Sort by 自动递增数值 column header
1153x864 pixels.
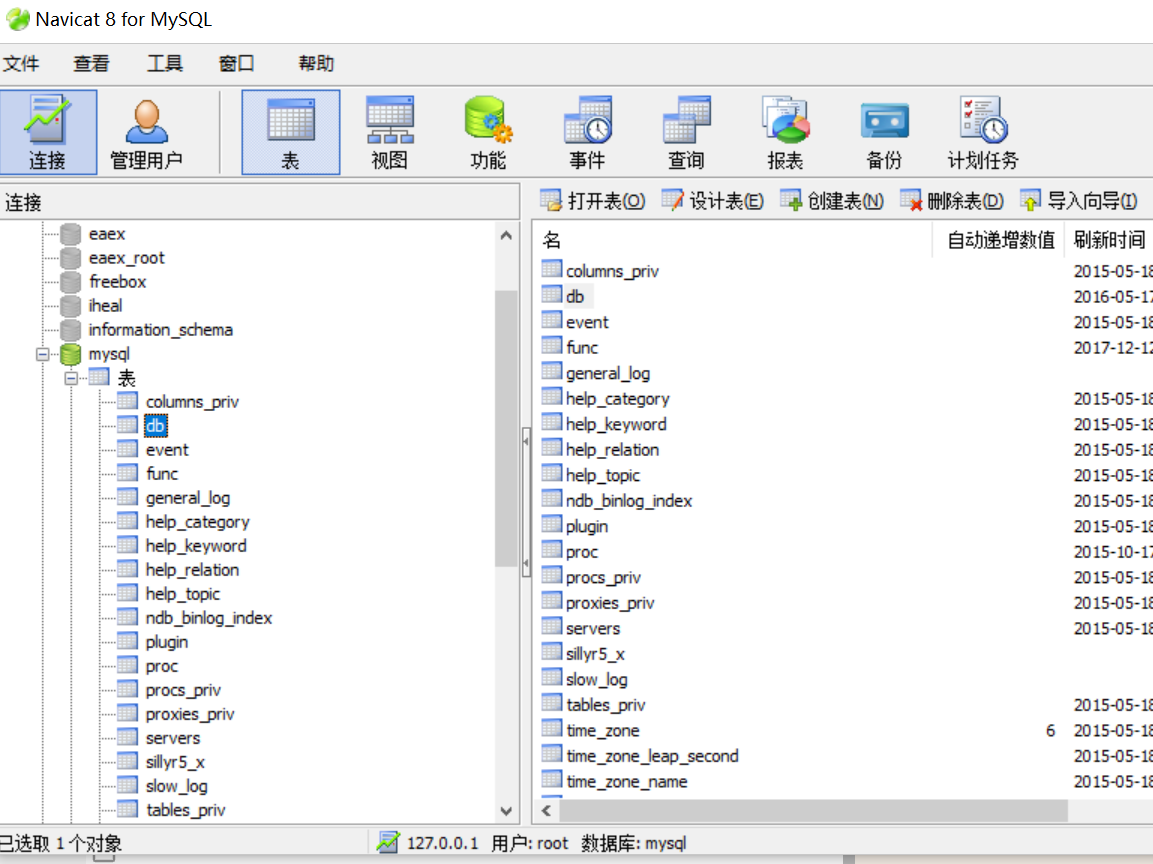pos(999,240)
